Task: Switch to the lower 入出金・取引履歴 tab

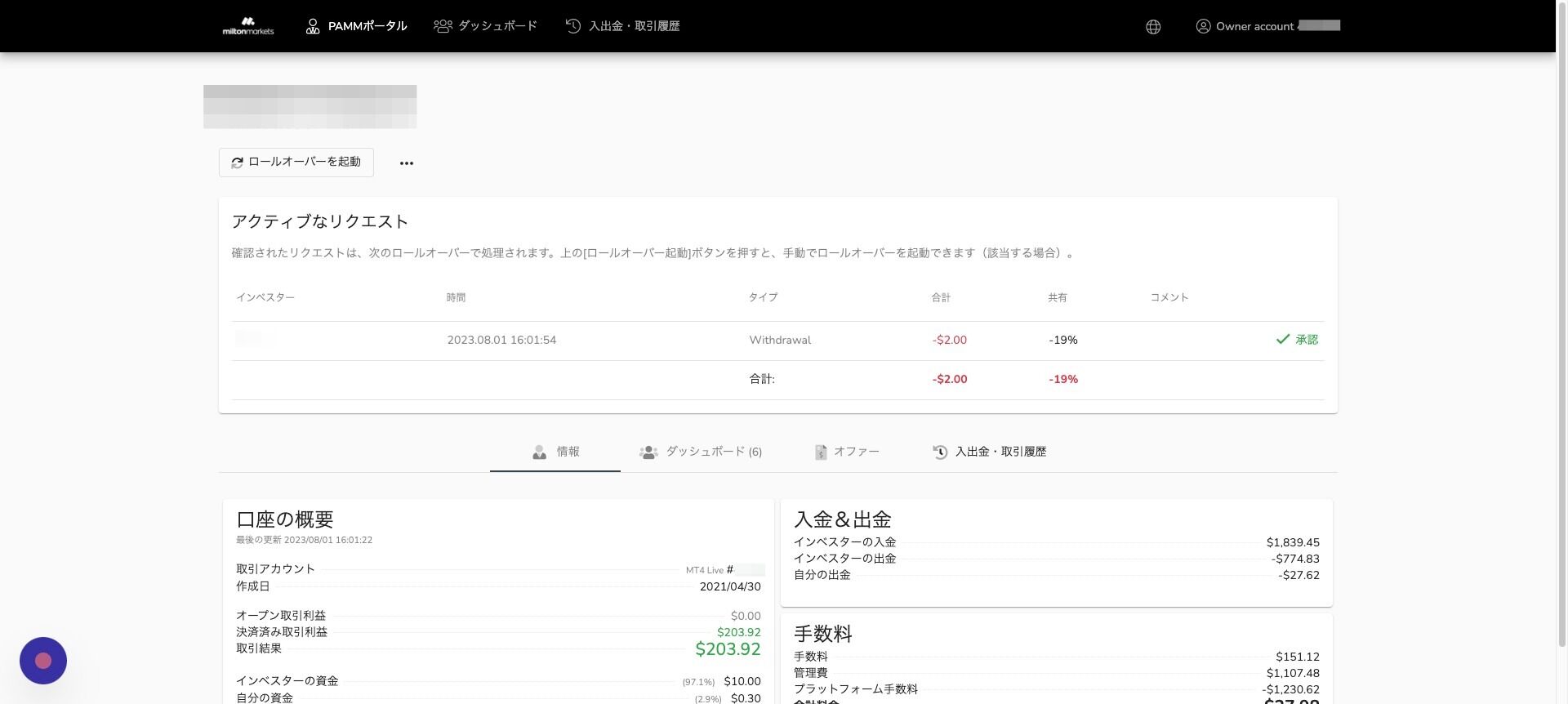Action: pyautogui.click(x=990, y=452)
